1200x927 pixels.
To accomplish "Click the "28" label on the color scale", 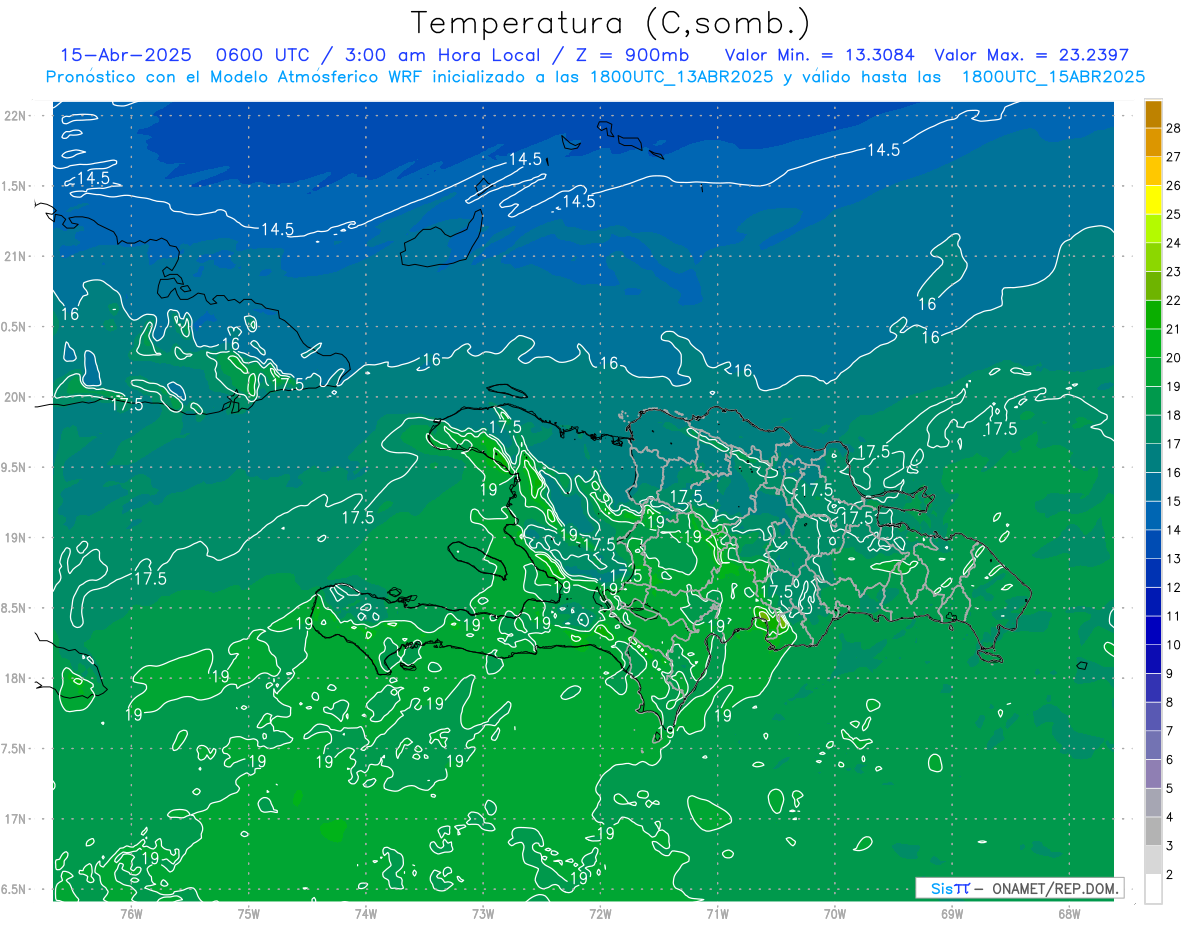I will (1174, 129).
